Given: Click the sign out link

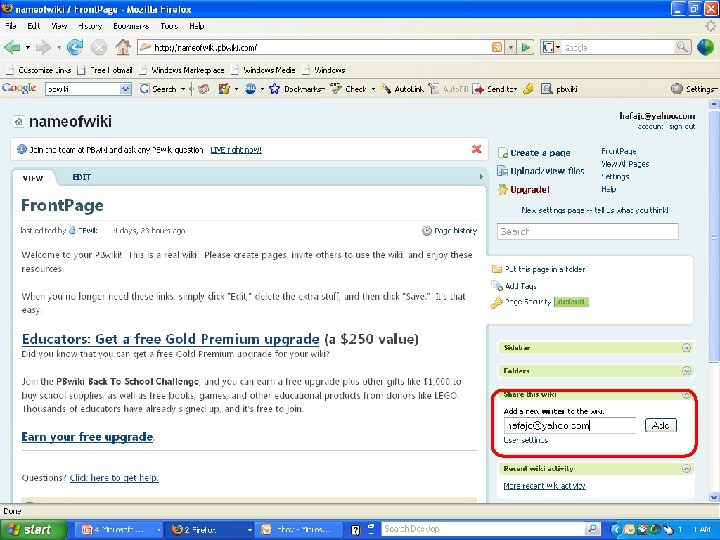Looking at the screenshot, I should pos(682,126).
